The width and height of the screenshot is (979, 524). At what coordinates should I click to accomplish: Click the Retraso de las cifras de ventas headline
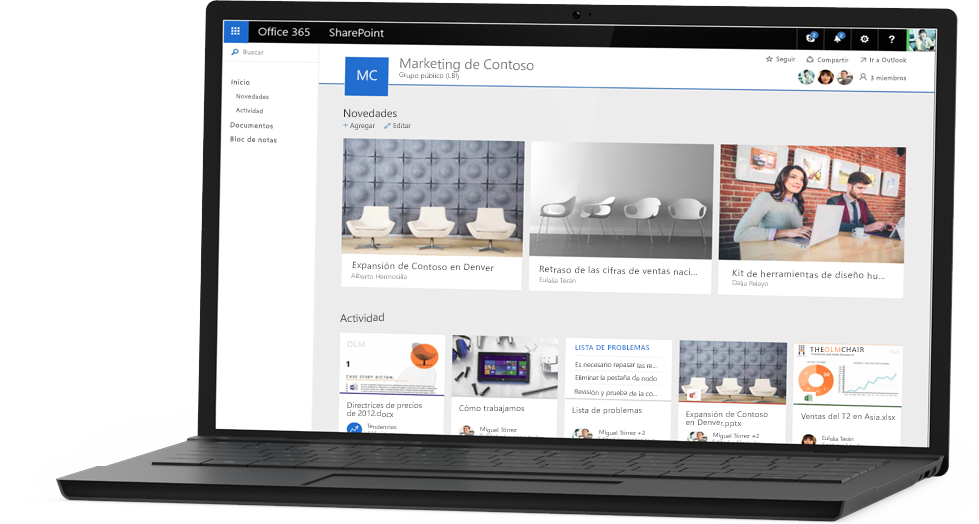(618, 270)
